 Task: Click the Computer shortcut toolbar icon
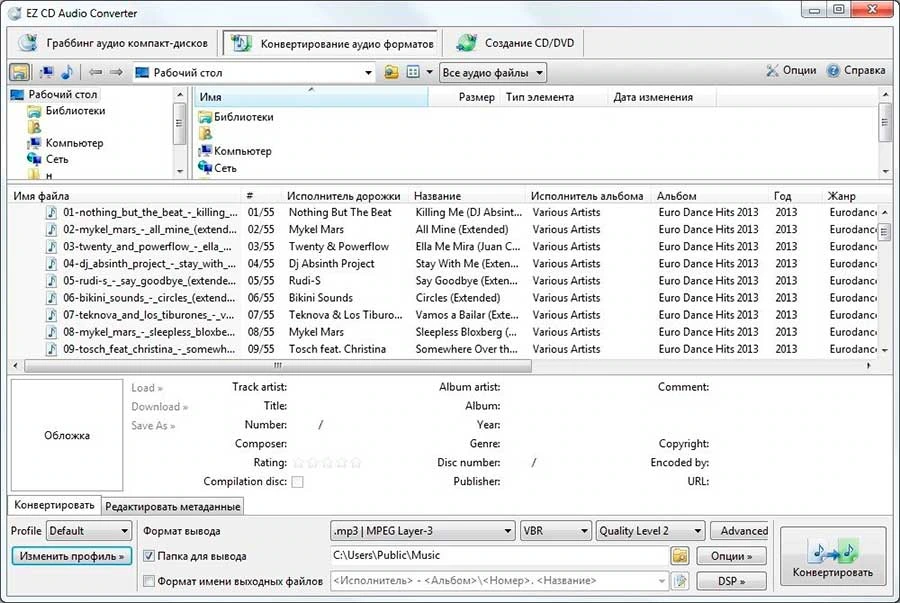click(x=47, y=72)
